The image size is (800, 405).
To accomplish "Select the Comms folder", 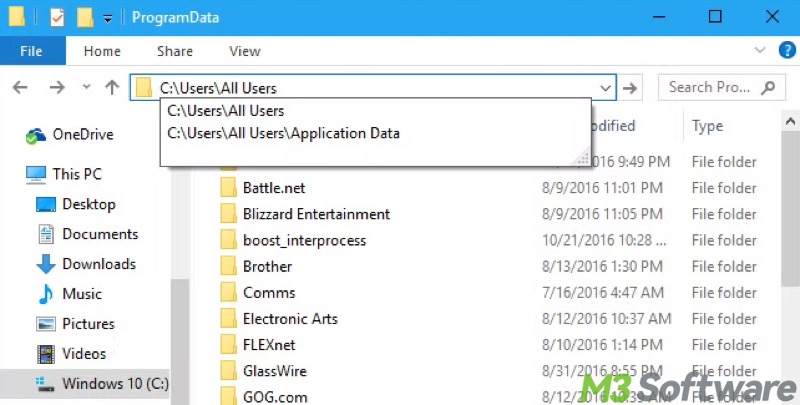I will coord(269,293).
